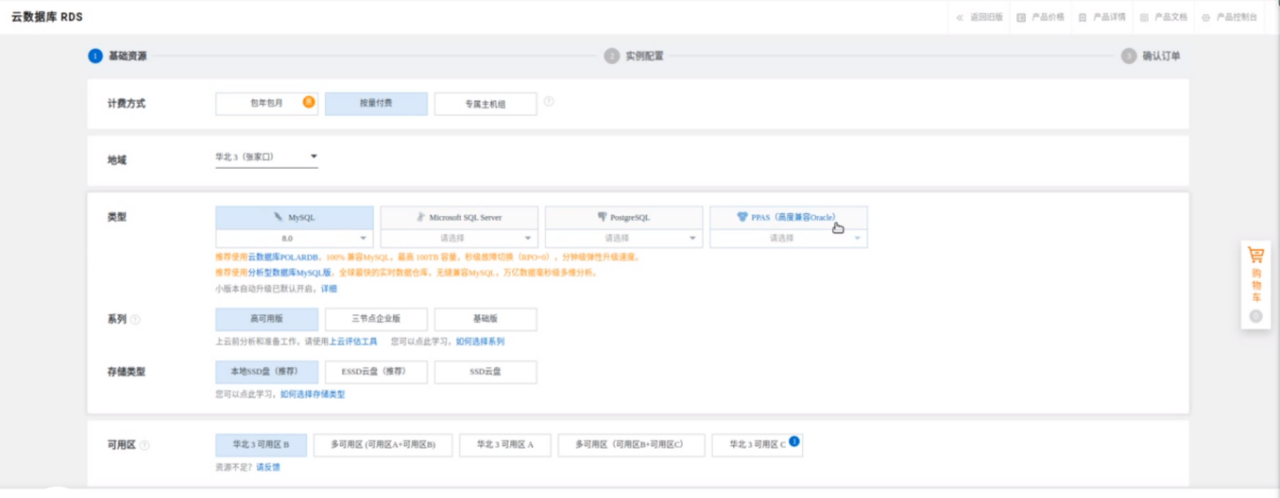
Task: Open the 如何选择系列 link
Action: click(x=480, y=341)
